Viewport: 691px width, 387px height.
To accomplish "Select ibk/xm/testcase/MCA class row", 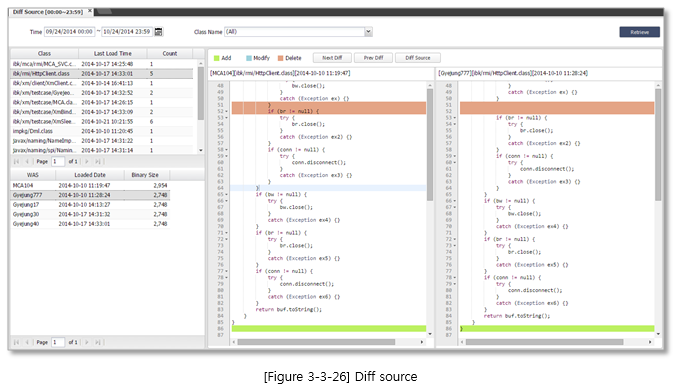I will pyautogui.click(x=102, y=102).
